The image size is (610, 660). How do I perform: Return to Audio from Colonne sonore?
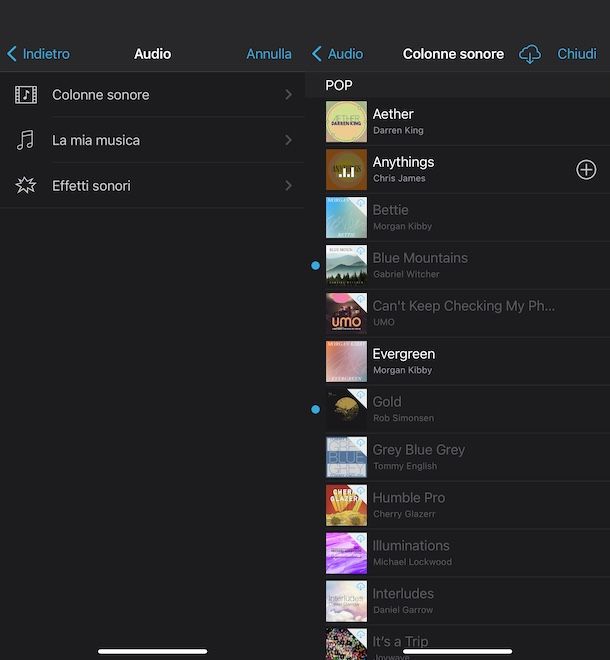pyautogui.click(x=337, y=54)
